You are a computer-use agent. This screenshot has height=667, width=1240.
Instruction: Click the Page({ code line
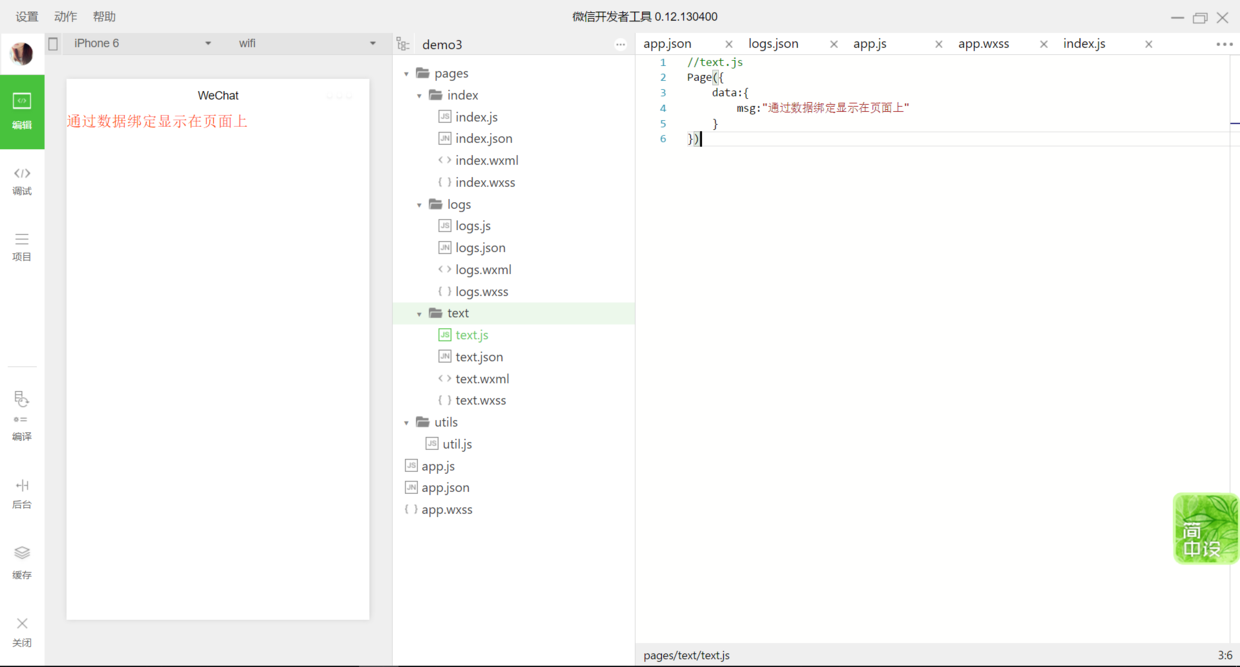pos(705,77)
